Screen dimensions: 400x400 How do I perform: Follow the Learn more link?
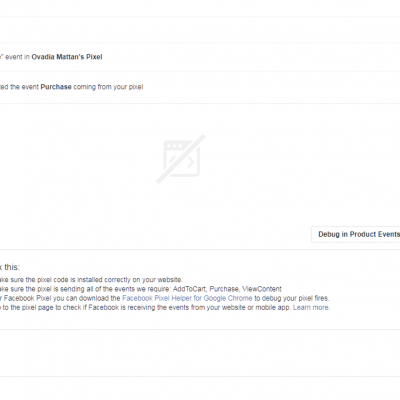click(311, 307)
